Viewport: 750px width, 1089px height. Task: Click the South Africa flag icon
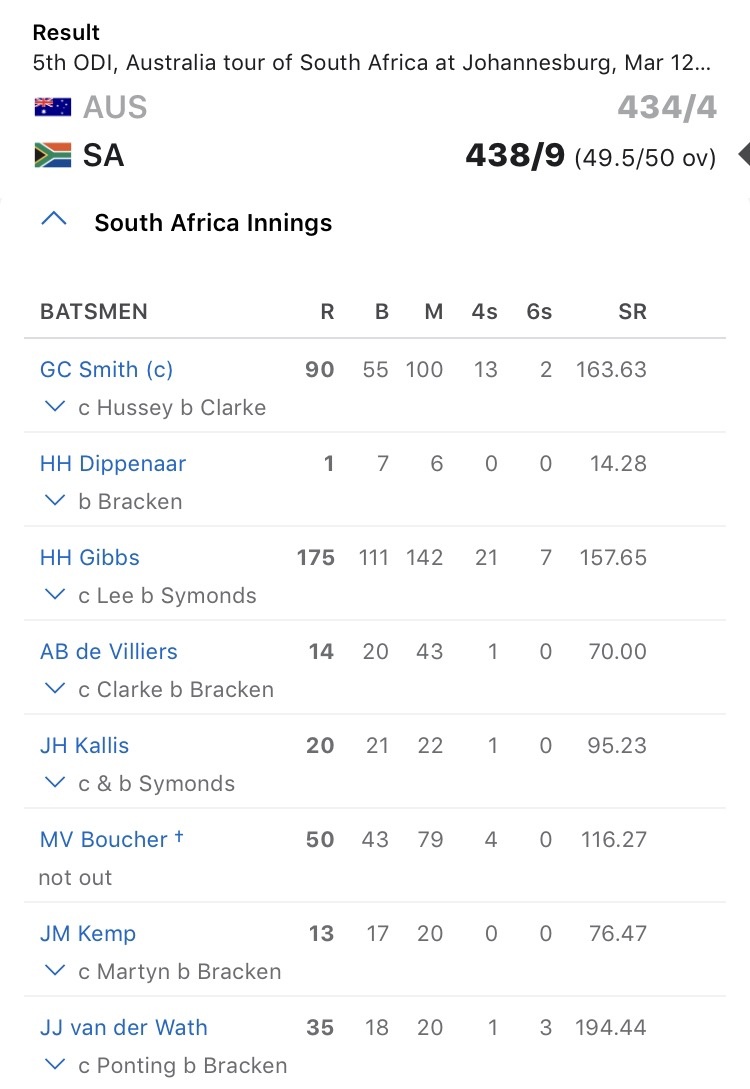coord(53,155)
